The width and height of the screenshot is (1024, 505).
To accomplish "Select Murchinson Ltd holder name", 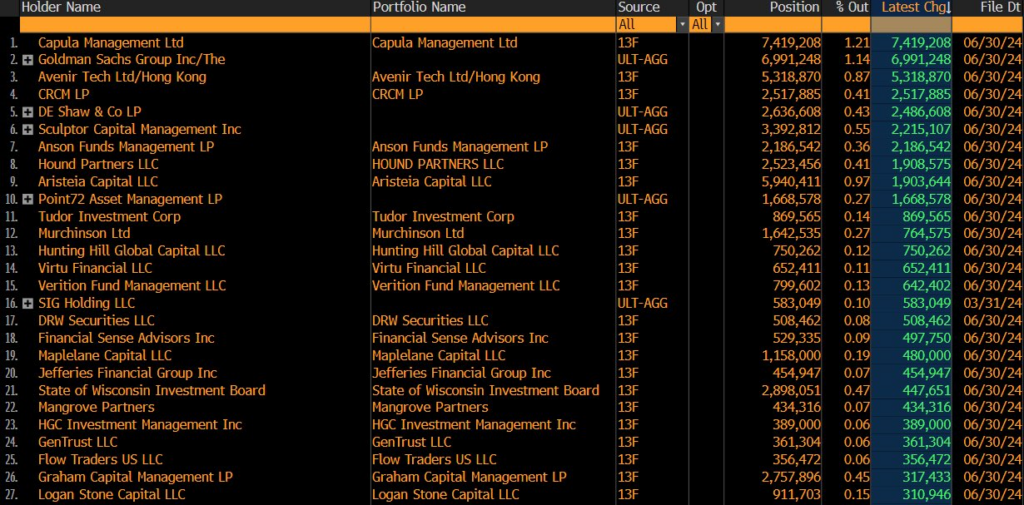I will point(84,233).
